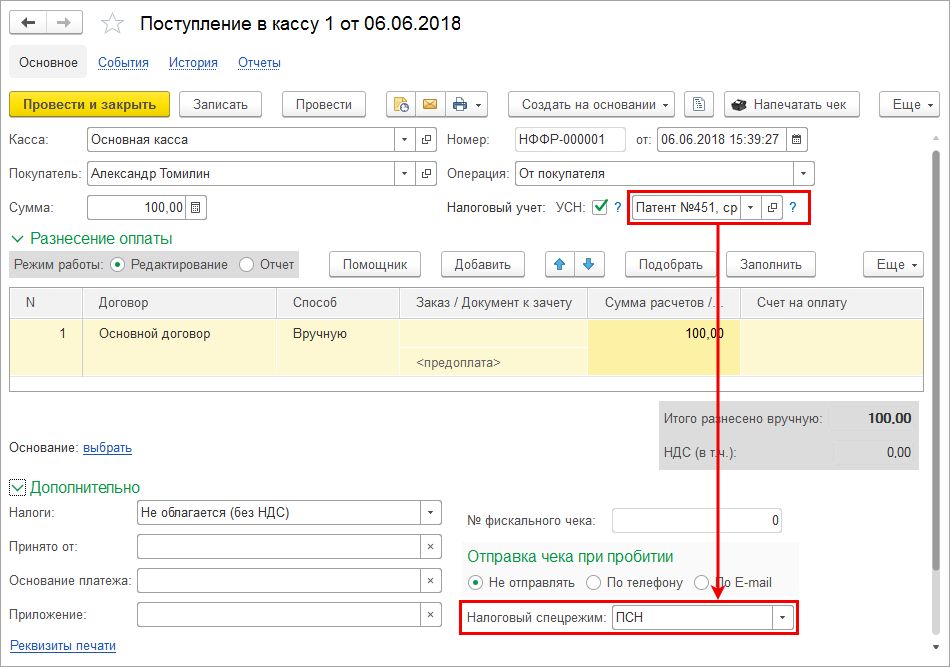Open the Покупатель dropdown list
This screenshot has height=667, width=950.
(x=404, y=173)
